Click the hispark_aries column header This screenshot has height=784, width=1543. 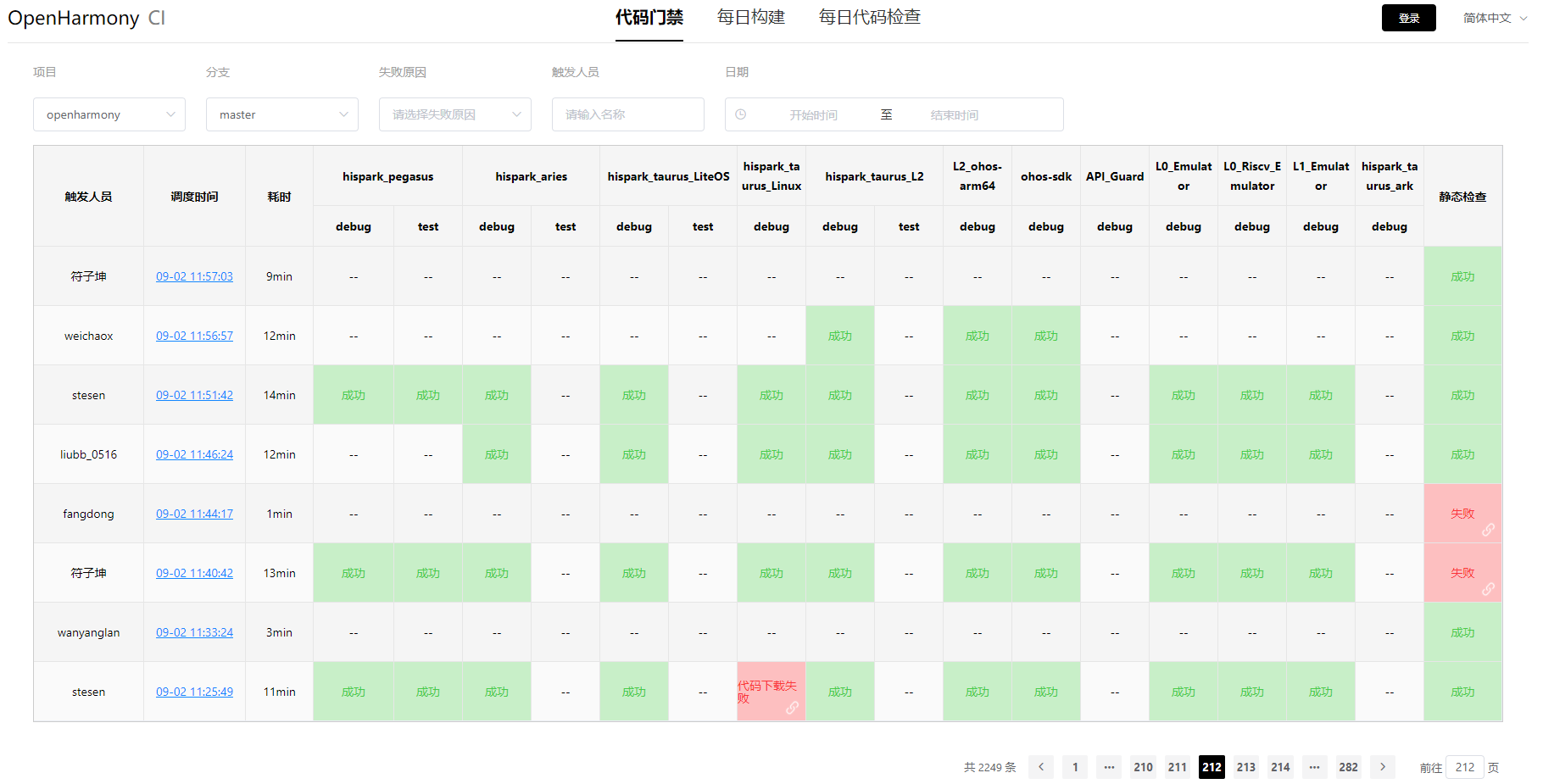[531, 176]
